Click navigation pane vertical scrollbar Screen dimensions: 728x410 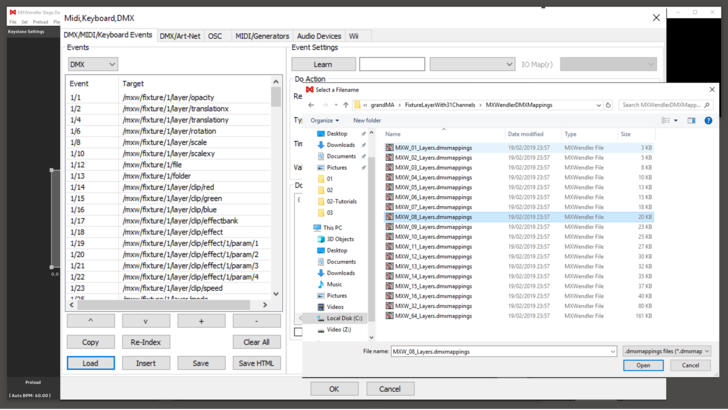coord(371,234)
